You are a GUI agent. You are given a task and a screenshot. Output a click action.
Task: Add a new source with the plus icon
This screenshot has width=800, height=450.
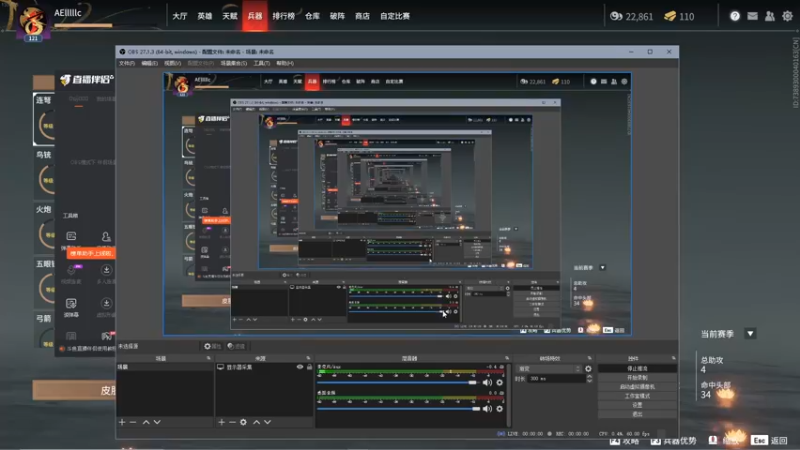[x=221, y=422]
